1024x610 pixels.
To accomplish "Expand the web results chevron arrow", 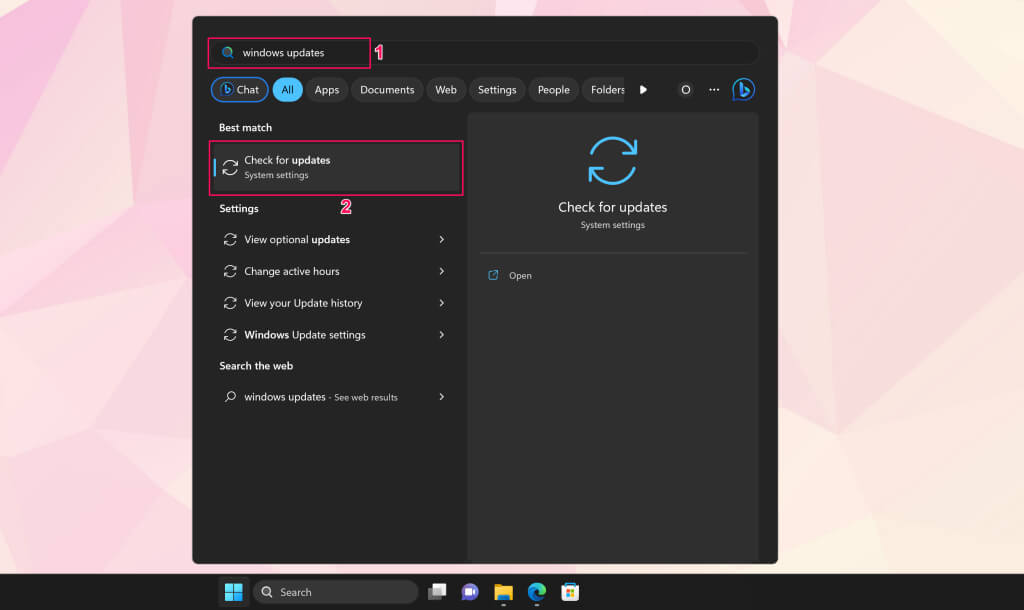I will (x=441, y=397).
